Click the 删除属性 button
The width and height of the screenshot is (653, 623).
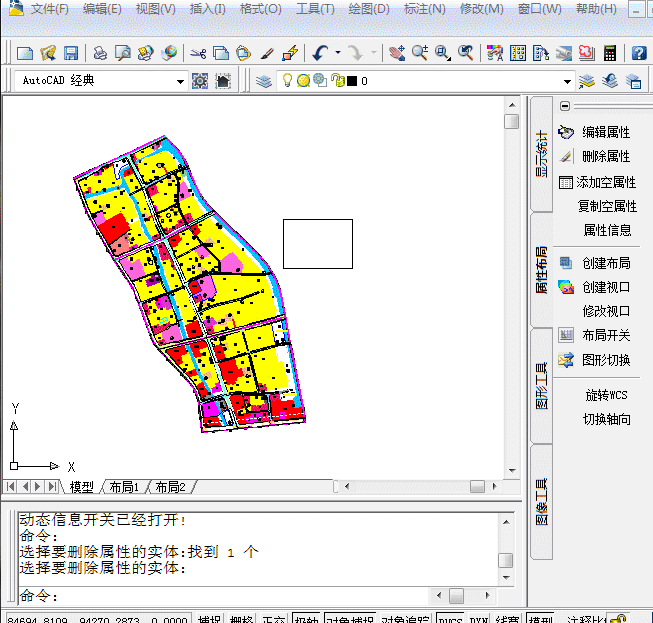595,157
